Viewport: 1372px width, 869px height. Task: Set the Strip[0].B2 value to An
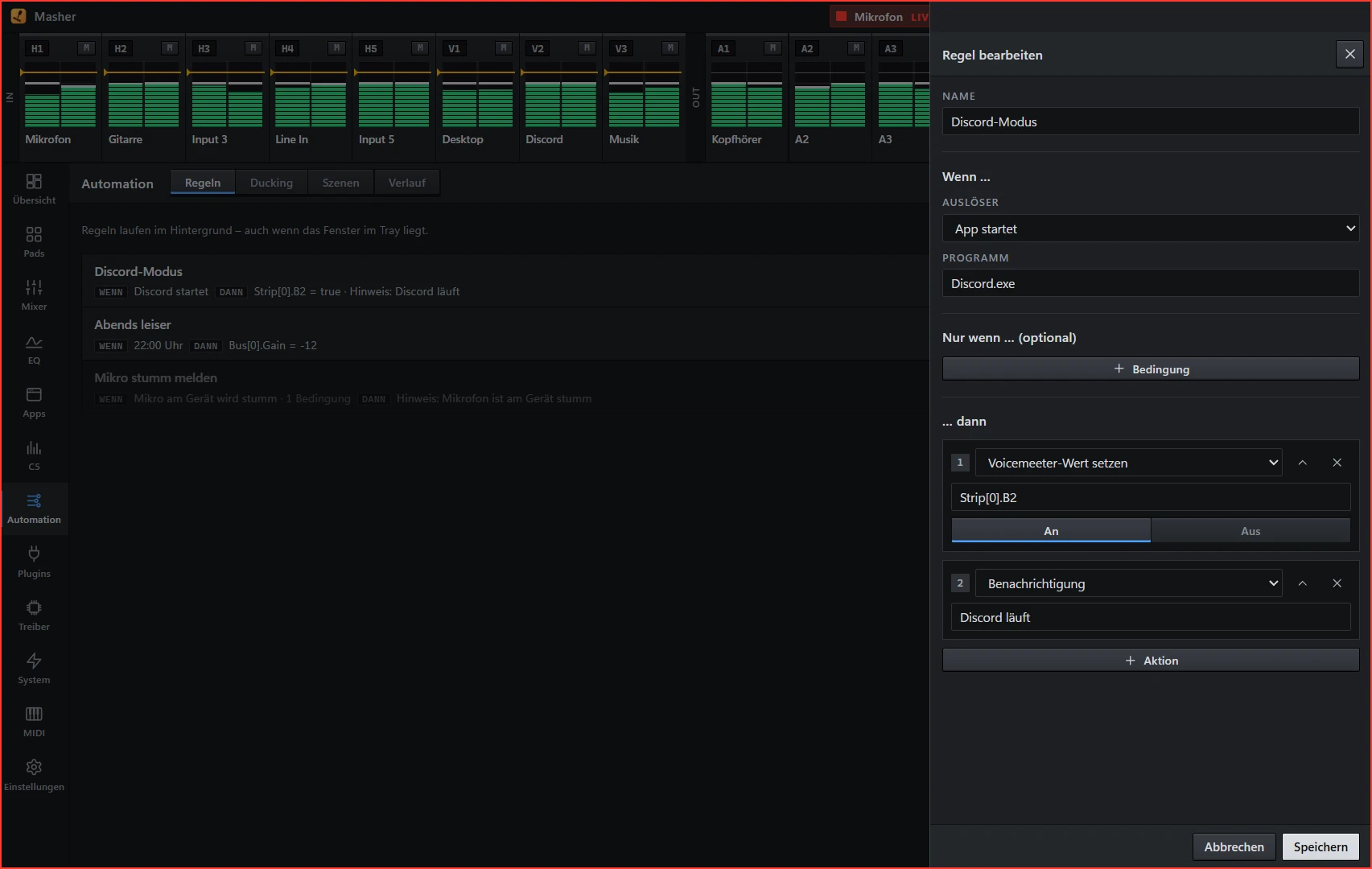(x=1051, y=531)
